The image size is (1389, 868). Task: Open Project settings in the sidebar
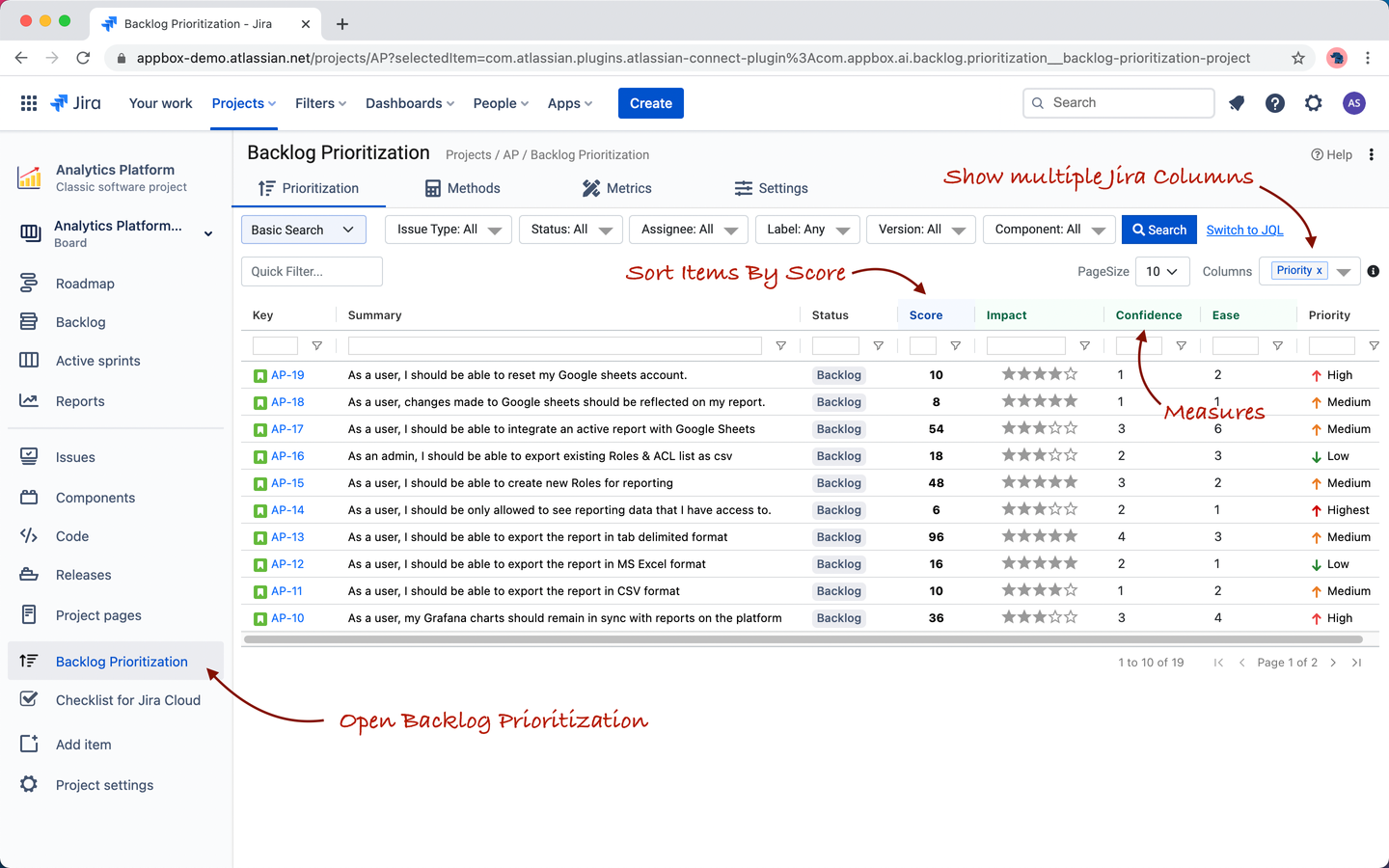coord(104,785)
